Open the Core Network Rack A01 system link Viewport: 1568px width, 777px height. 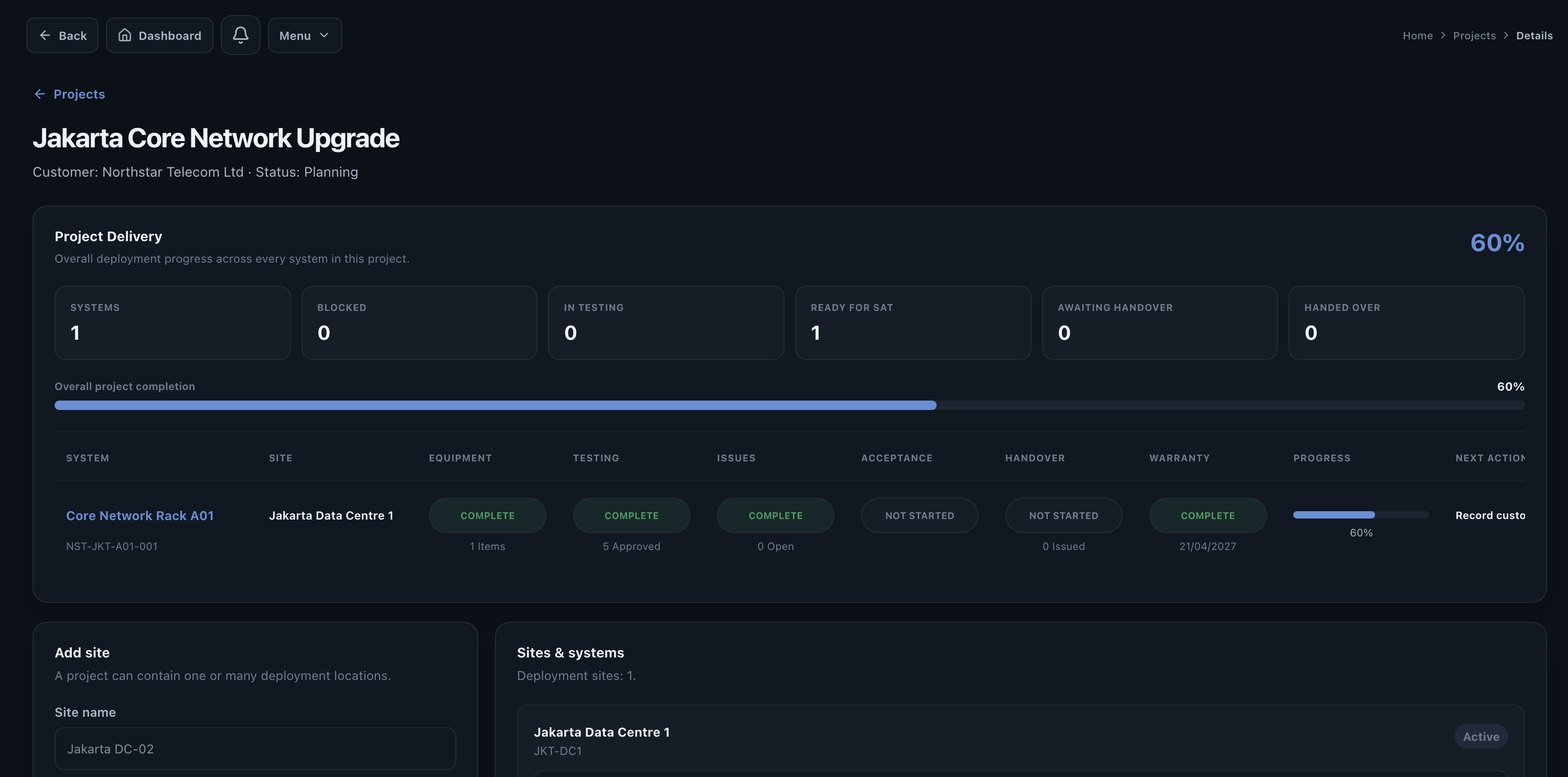point(140,515)
